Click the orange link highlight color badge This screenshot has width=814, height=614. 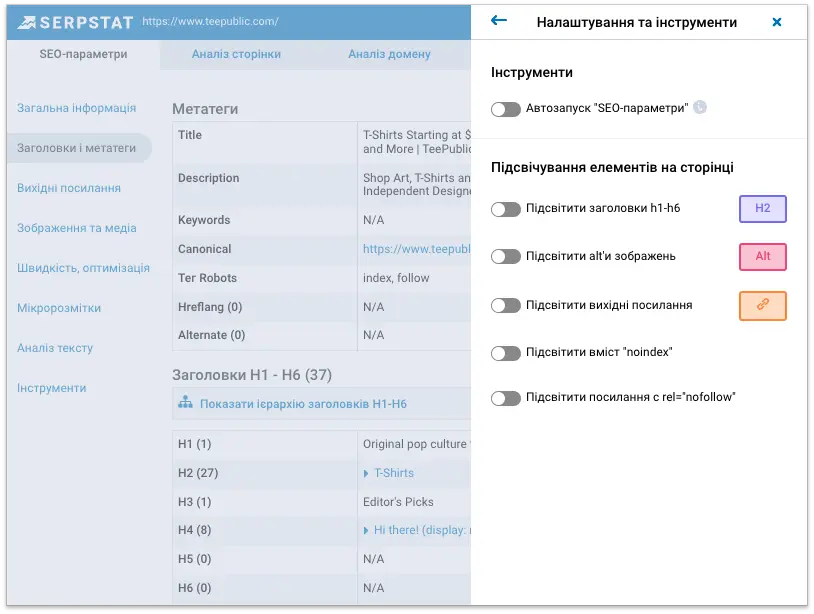coord(762,305)
